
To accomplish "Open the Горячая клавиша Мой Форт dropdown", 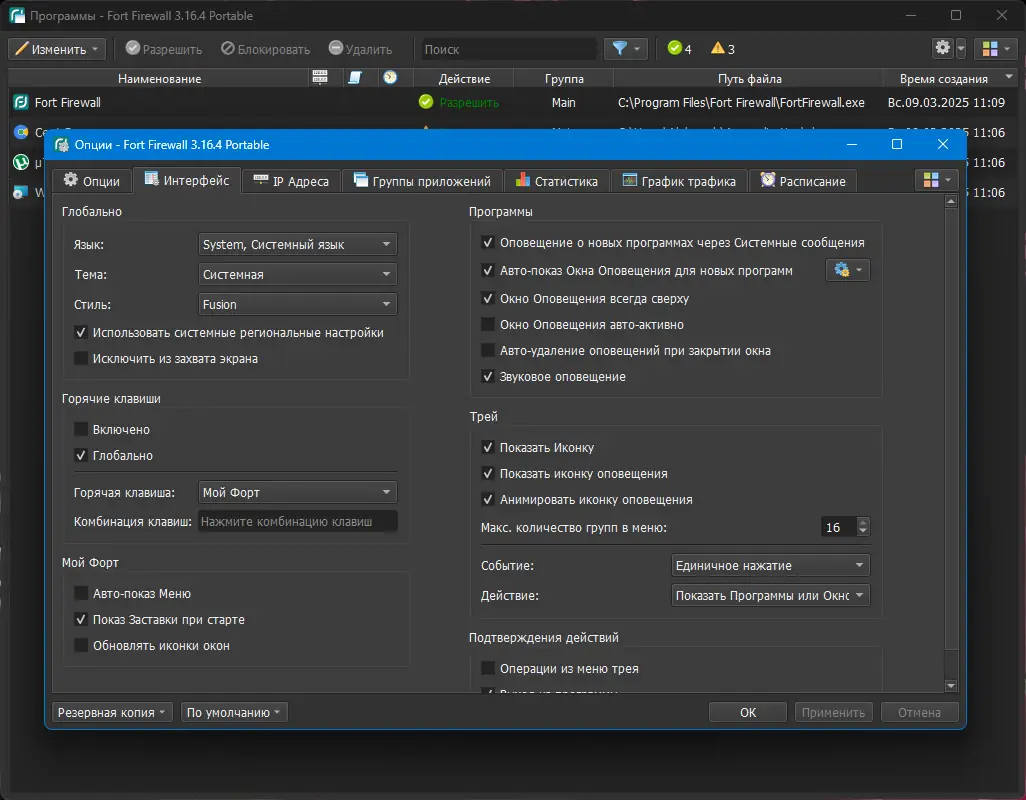I will [x=297, y=492].
